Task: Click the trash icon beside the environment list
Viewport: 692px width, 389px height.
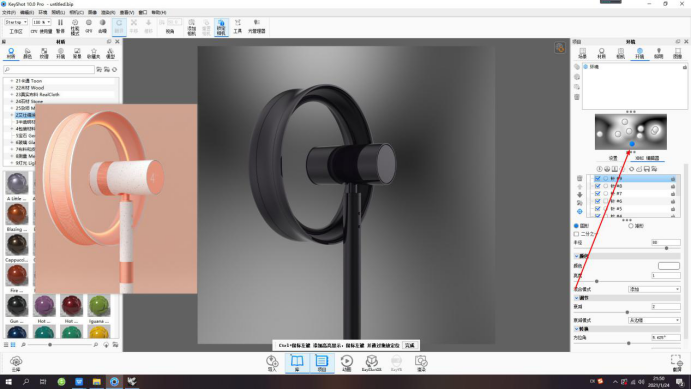Action: pos(577,97)
